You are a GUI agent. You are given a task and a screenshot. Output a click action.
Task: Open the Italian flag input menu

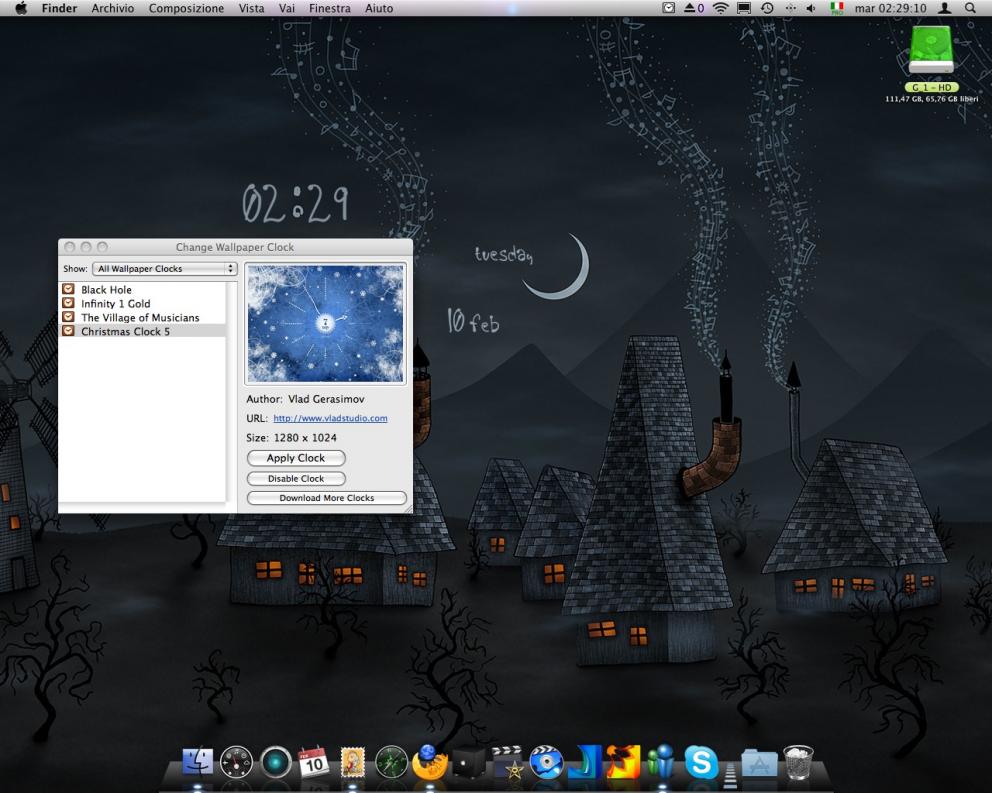[837, 8]
